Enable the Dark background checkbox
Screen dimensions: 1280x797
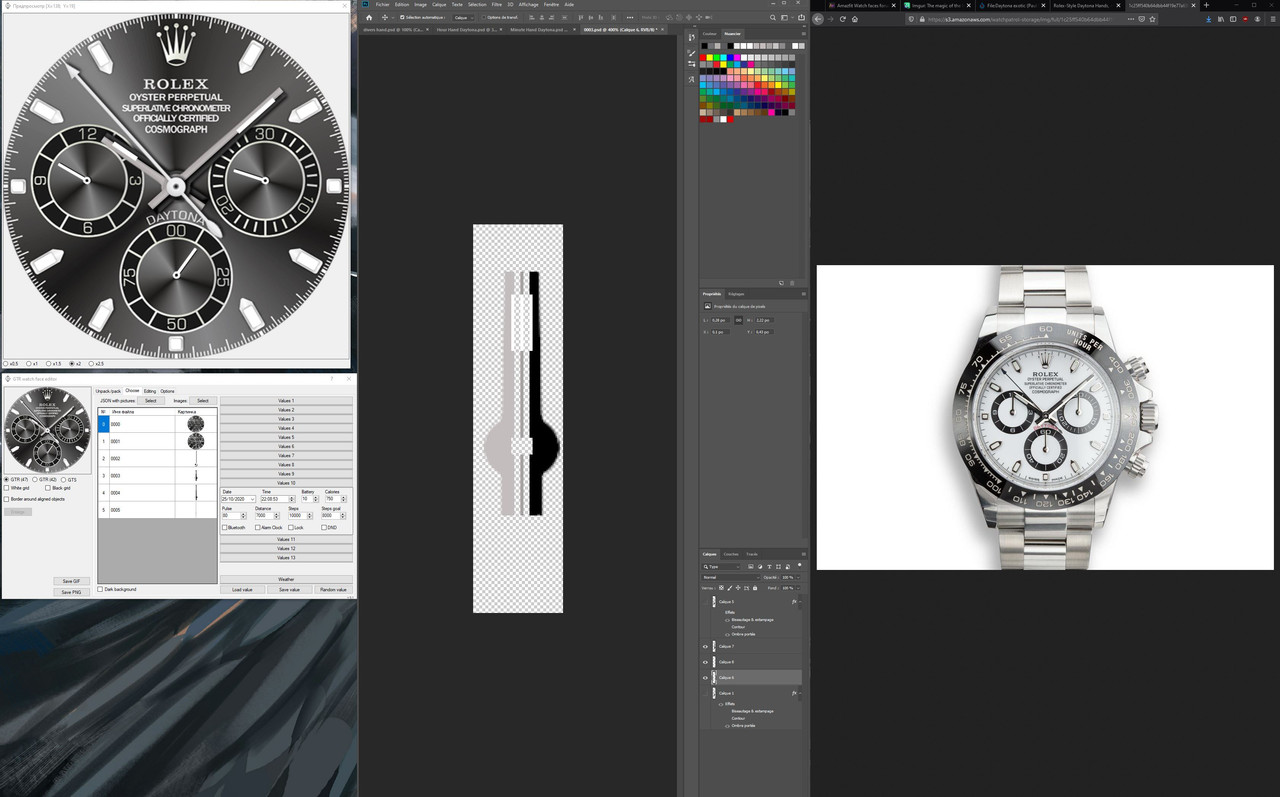click(101, 589)
